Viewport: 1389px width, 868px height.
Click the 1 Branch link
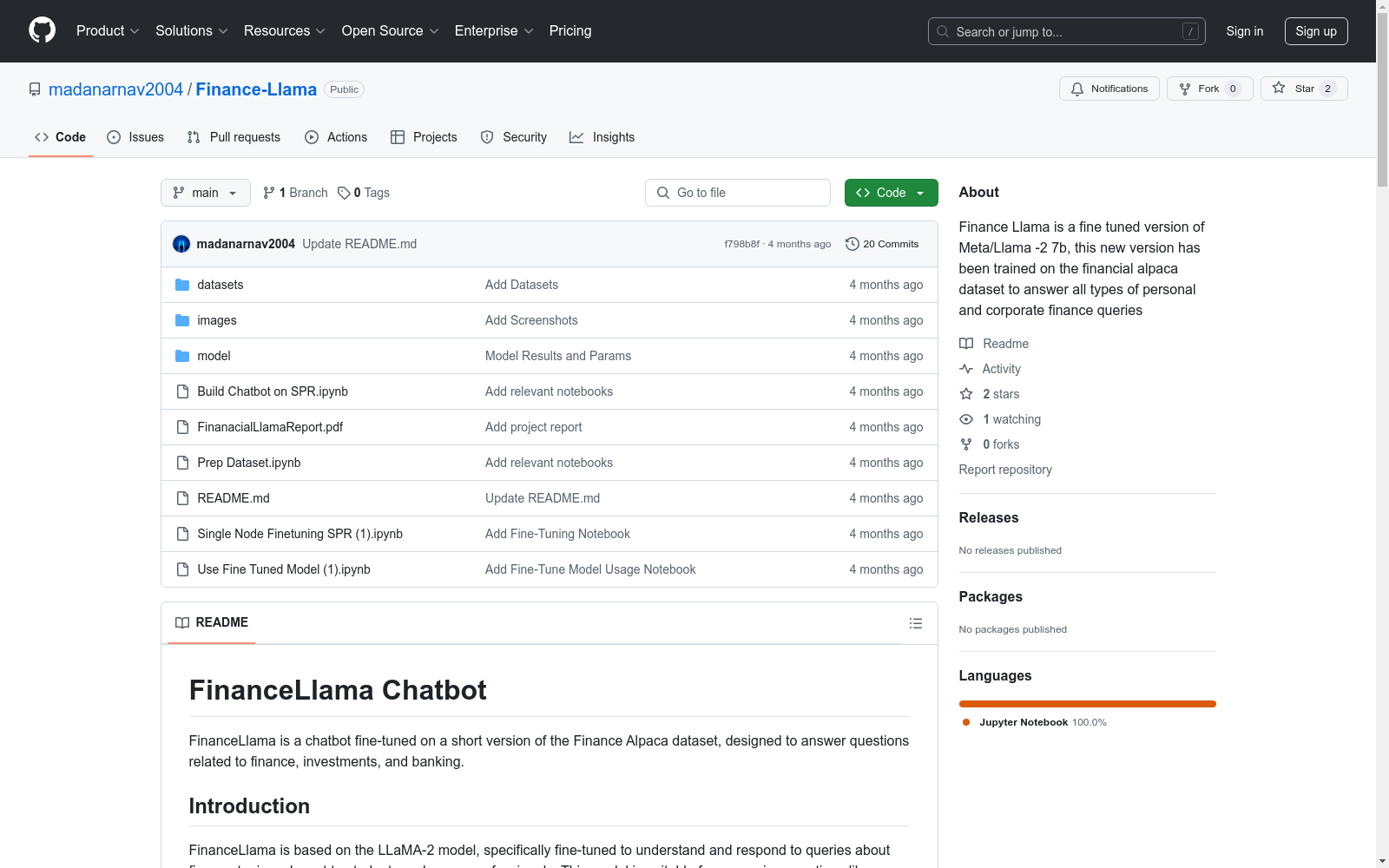coord(295,193)
